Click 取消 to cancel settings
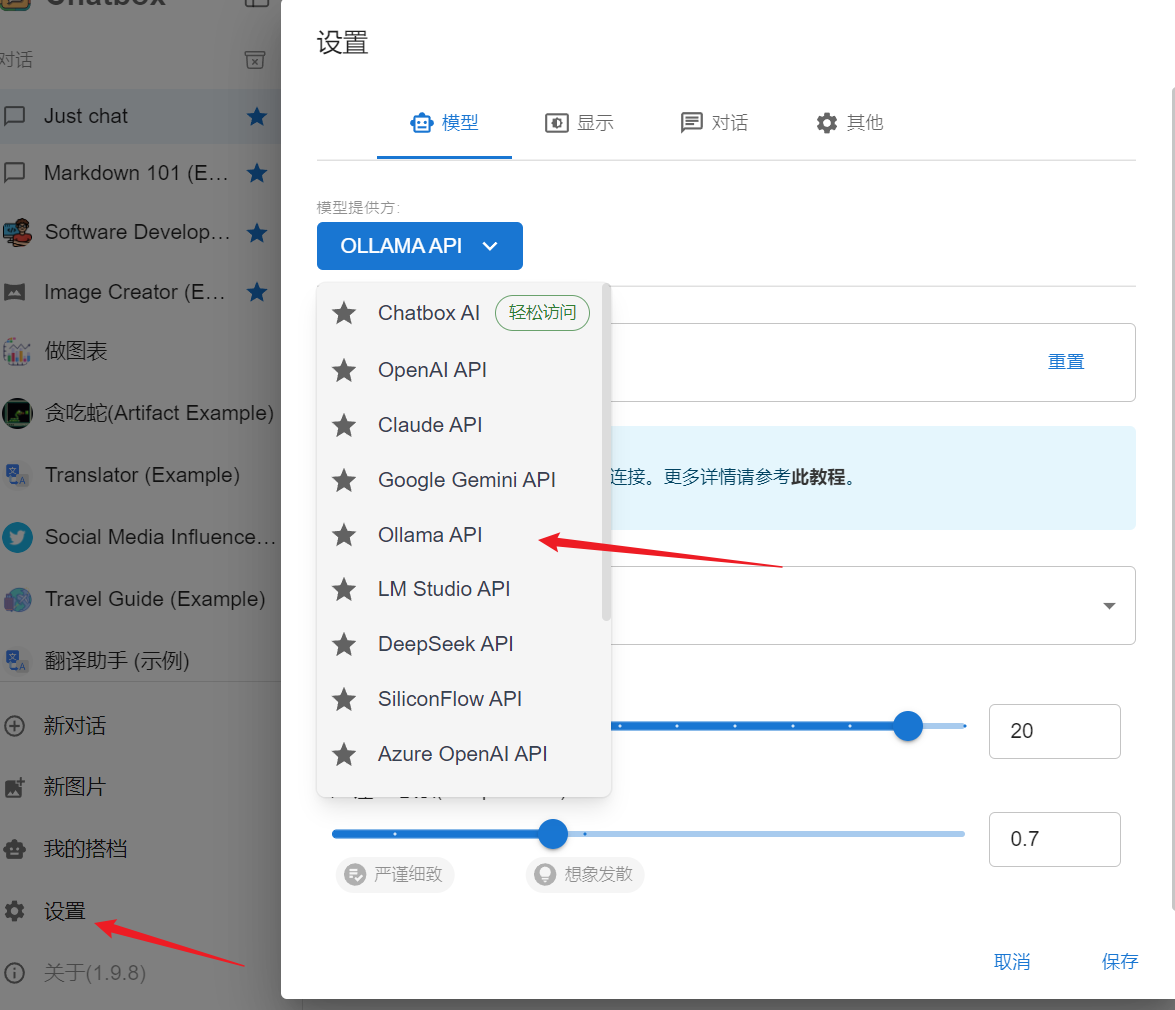Image resolution: width=1175 pixels, height=1010 pixels. pos(1012,961)
